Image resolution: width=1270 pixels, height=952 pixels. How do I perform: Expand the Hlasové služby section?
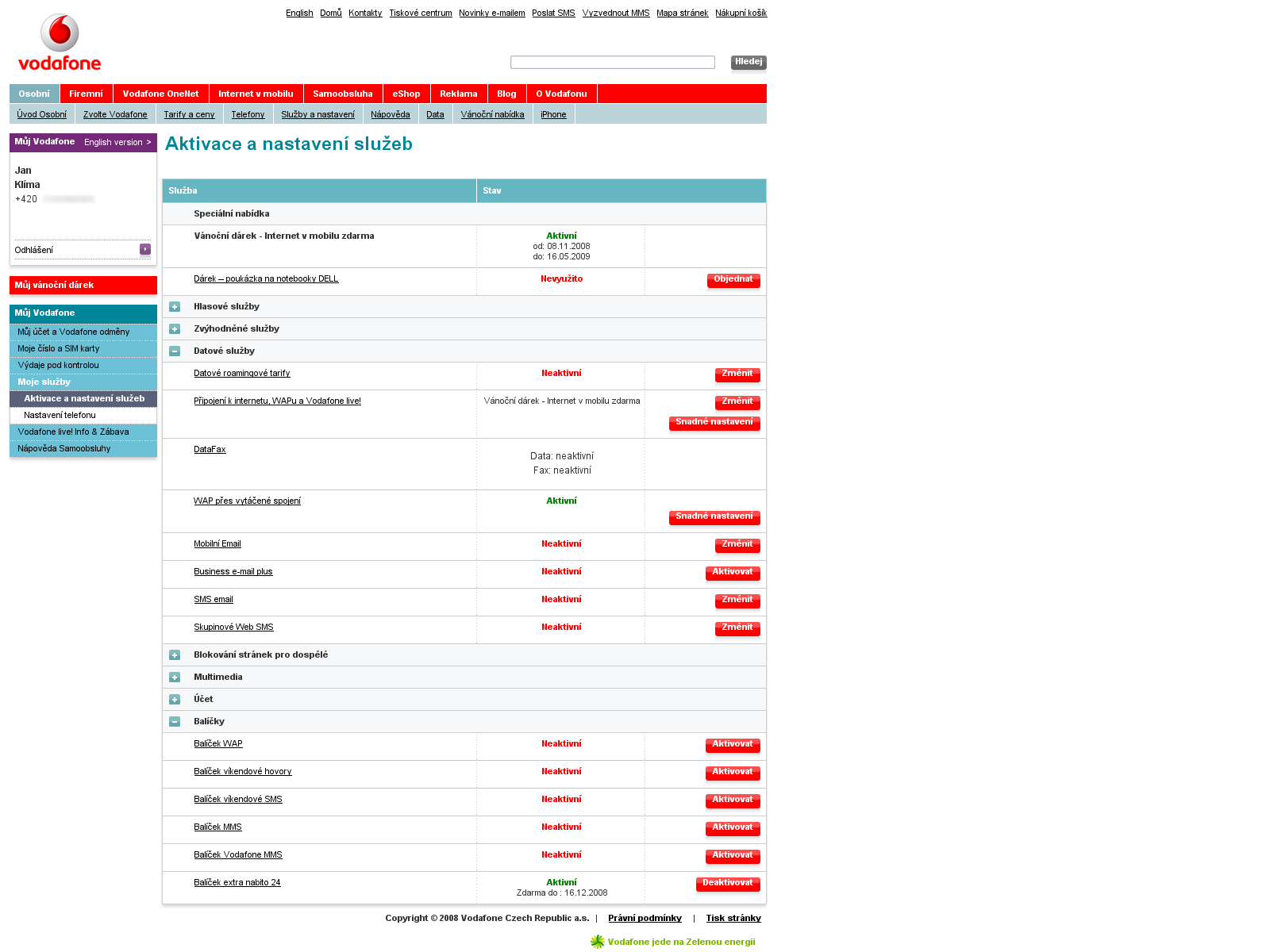pos(175,307)
